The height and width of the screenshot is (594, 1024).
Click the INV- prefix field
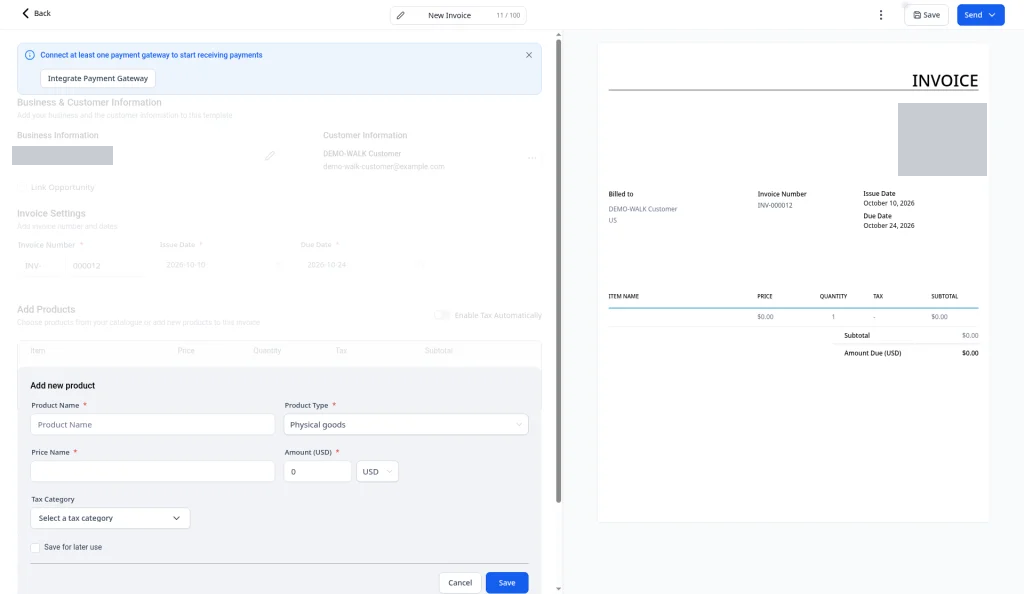click(41, 266)
